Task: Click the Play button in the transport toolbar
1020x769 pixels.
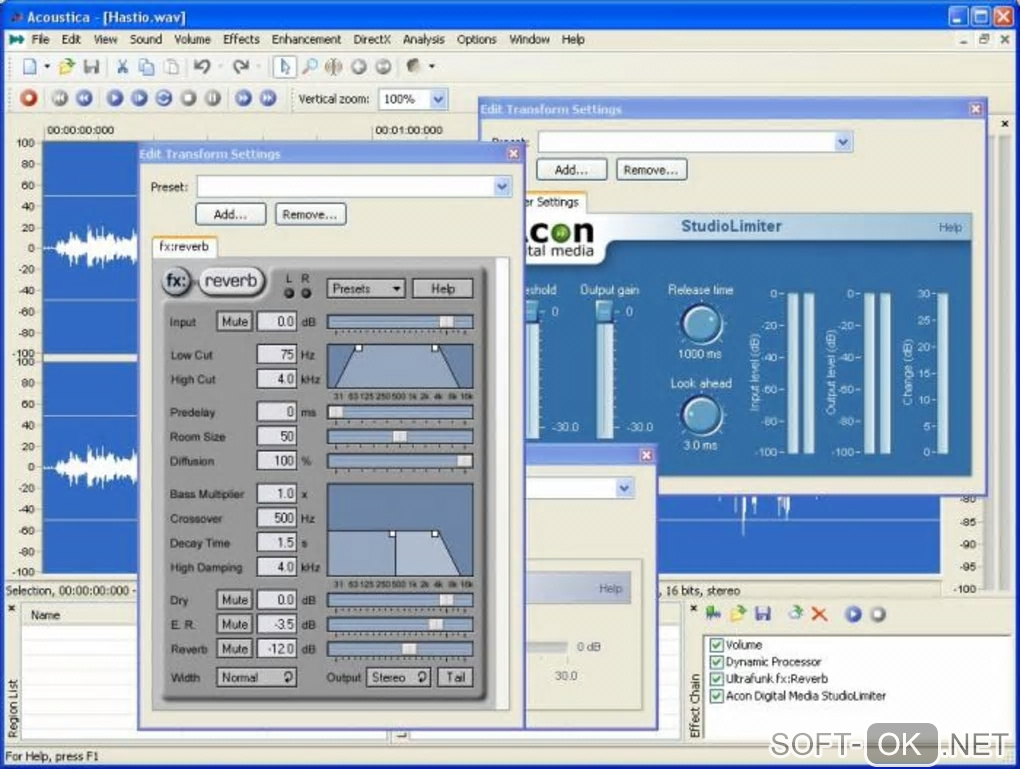Action: pyautogui.click(x=114, y=98)
